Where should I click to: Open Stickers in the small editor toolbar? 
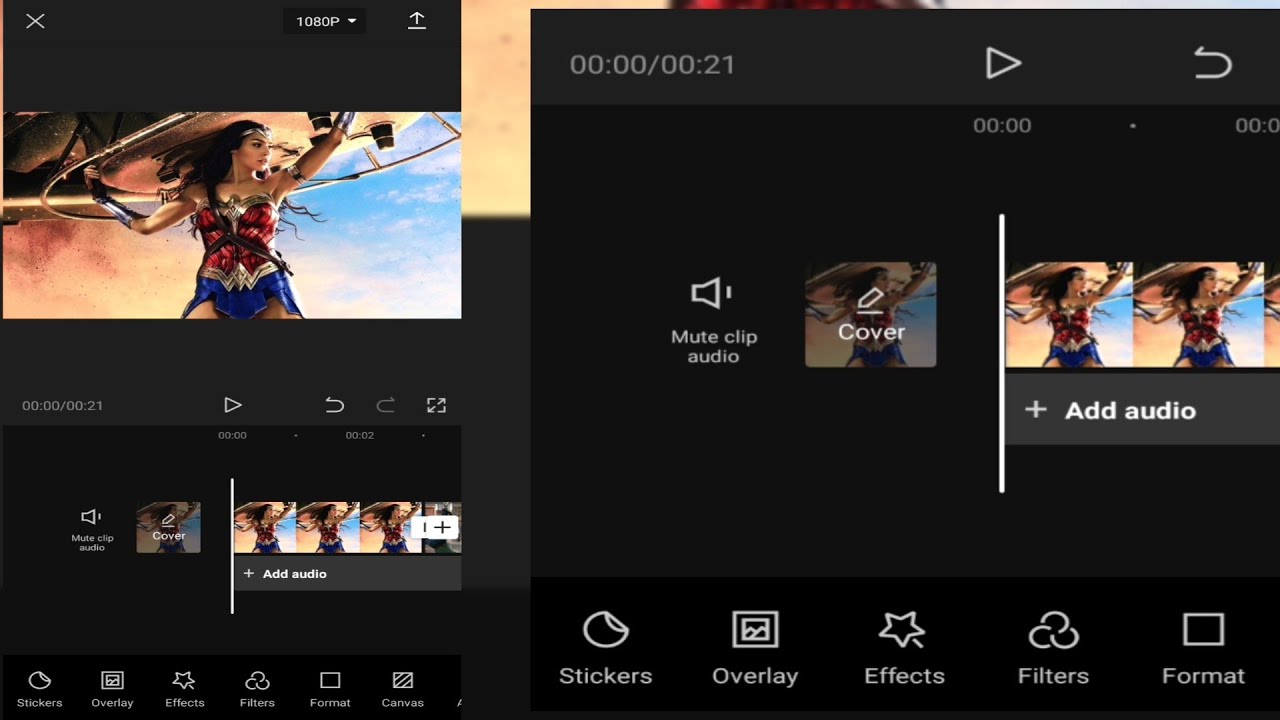[40, 689]
